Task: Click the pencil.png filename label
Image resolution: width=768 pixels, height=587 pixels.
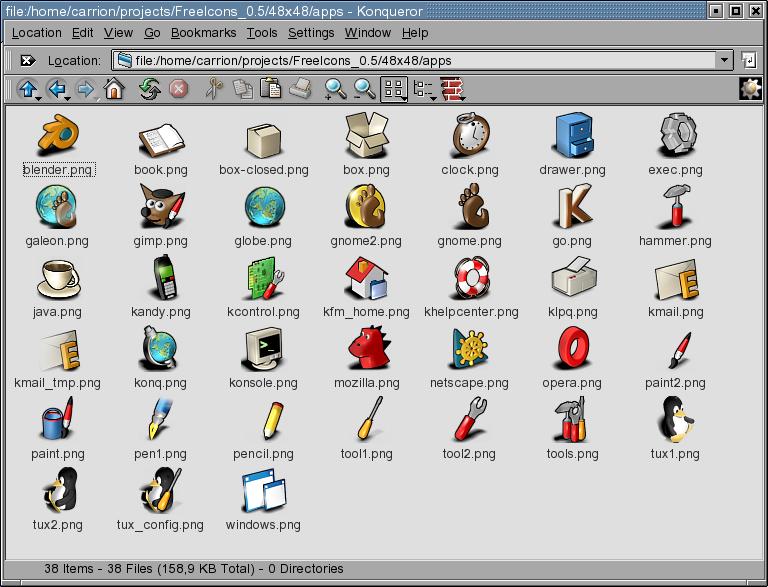Action: (x=263, y=454)
